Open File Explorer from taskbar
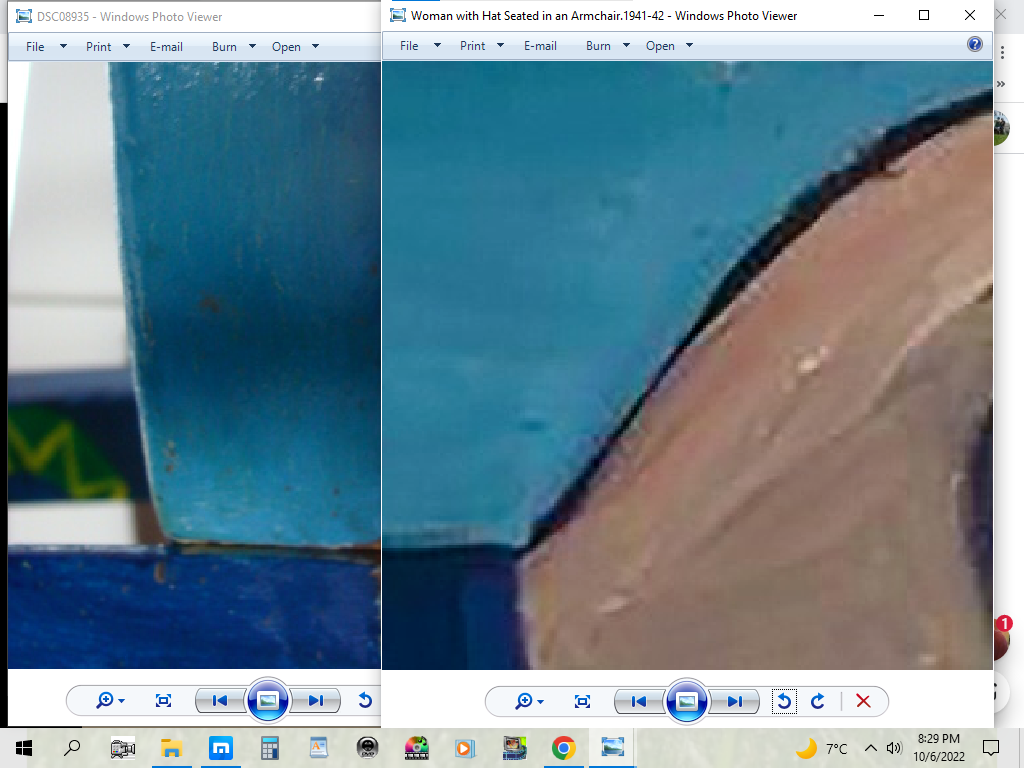 [171, 748]
